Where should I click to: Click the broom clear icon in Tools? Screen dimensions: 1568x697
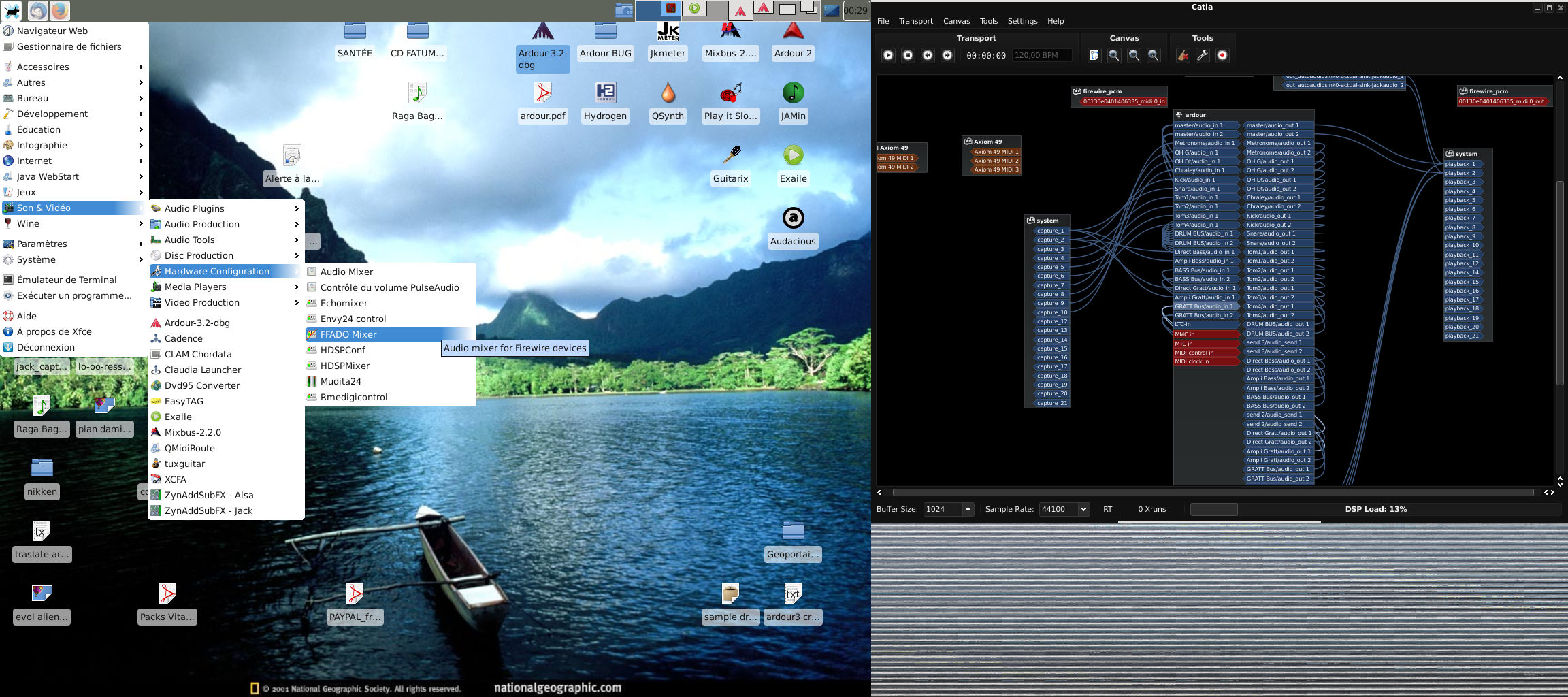(x=1183, y=55)
